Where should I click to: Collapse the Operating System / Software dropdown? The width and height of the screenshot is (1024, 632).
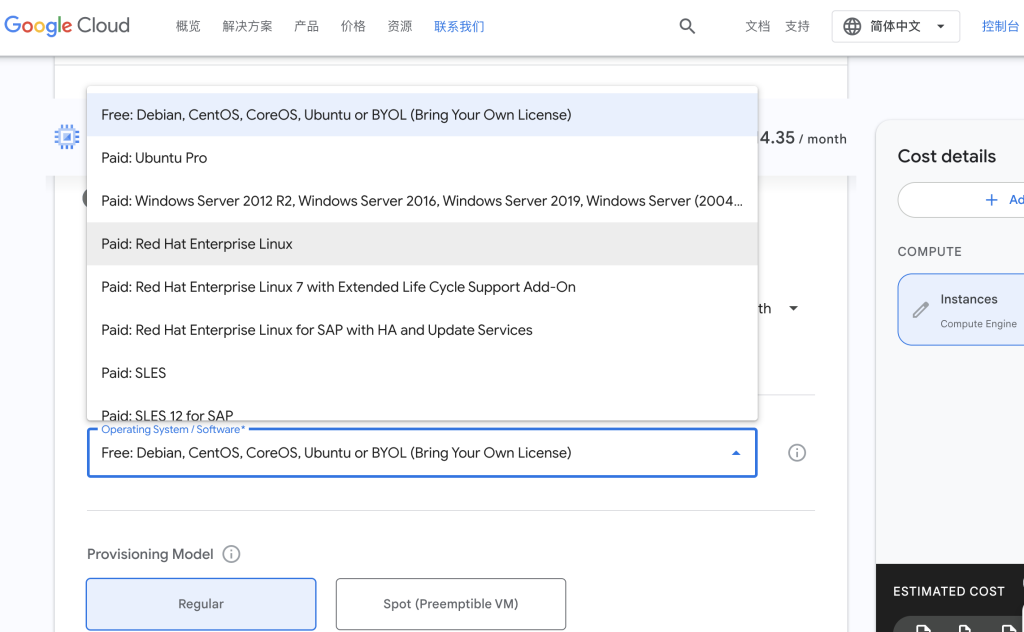(x=736, y=452)
